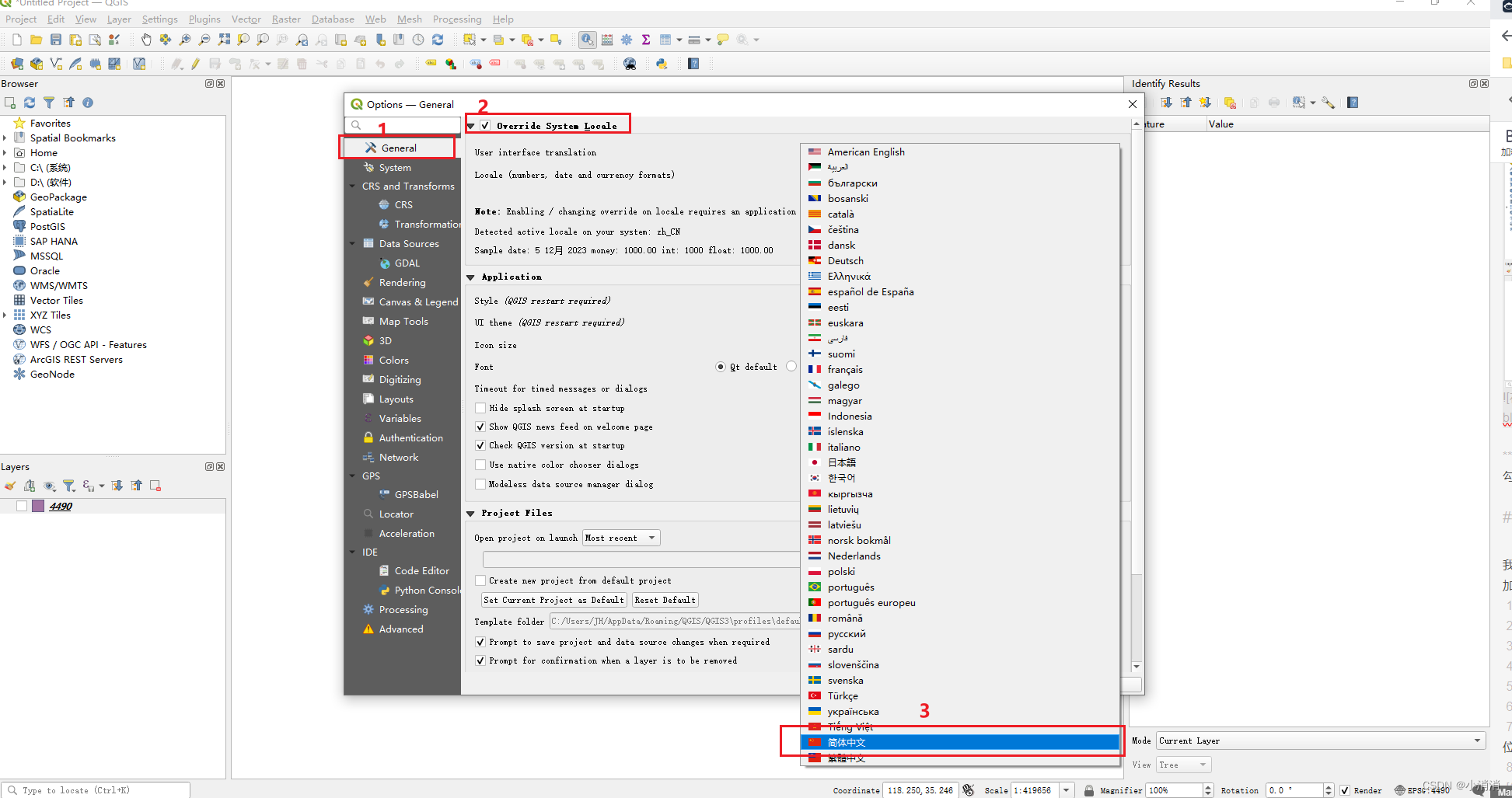Select American English in language list
This screenshot has width=1512, height=798.
point(959,152)
